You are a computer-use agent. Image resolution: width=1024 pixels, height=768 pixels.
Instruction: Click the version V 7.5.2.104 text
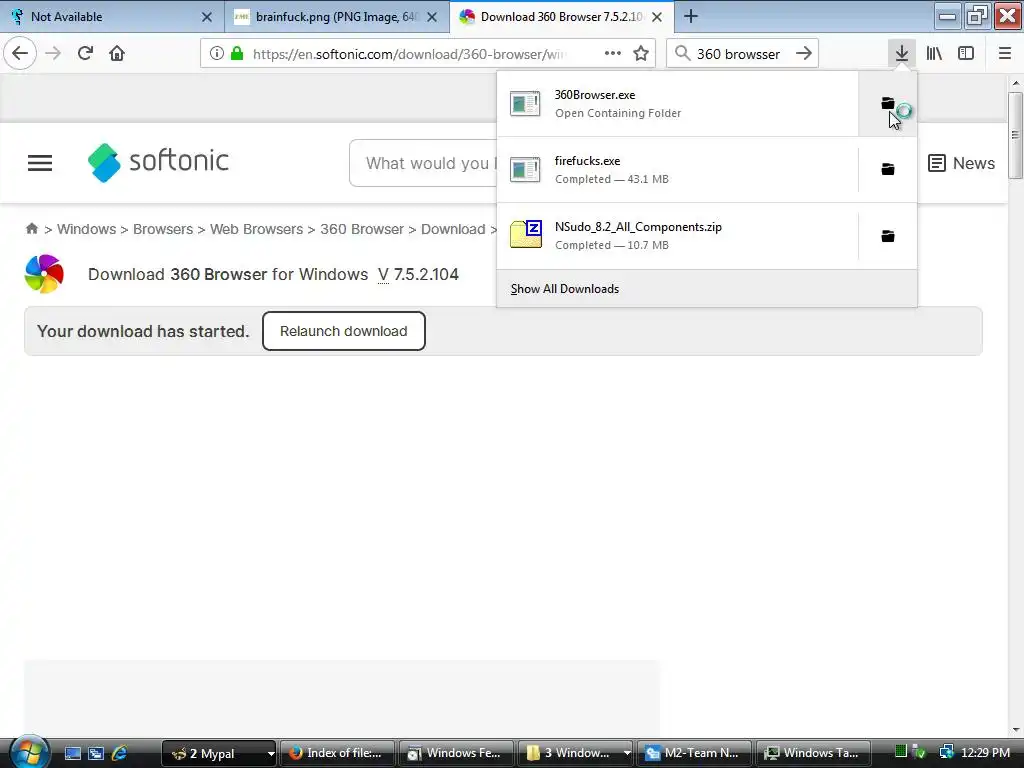[418, 274]
